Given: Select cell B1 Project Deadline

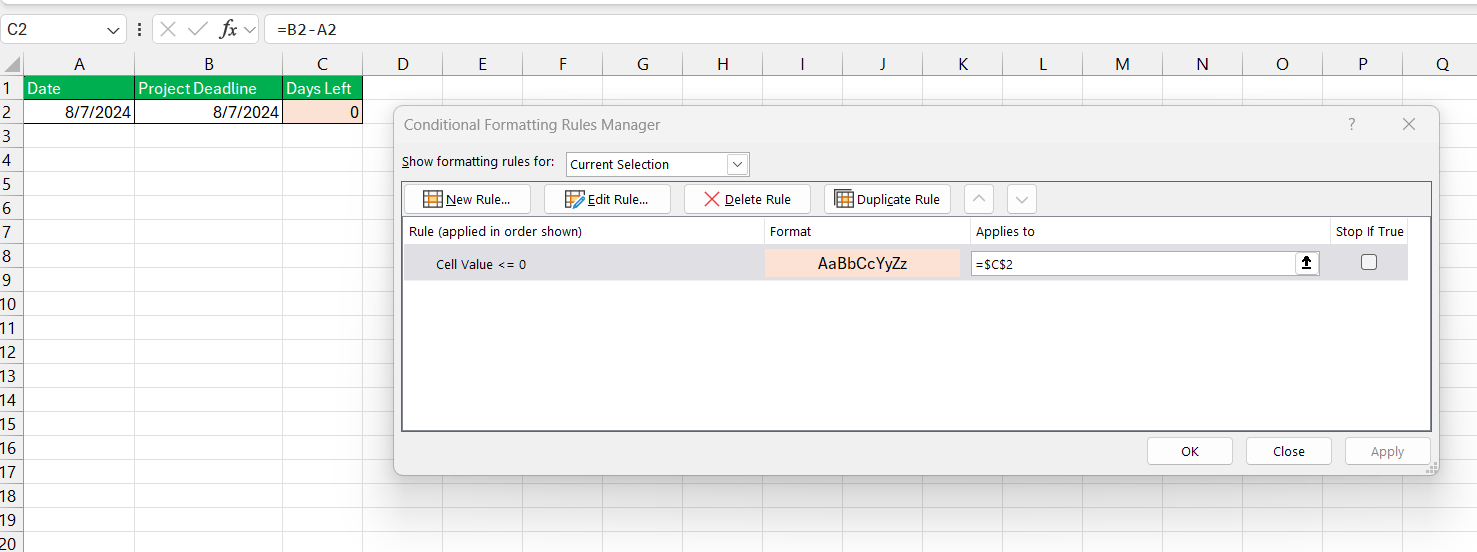Looking at the screenshot, I should tap(208, 88).
